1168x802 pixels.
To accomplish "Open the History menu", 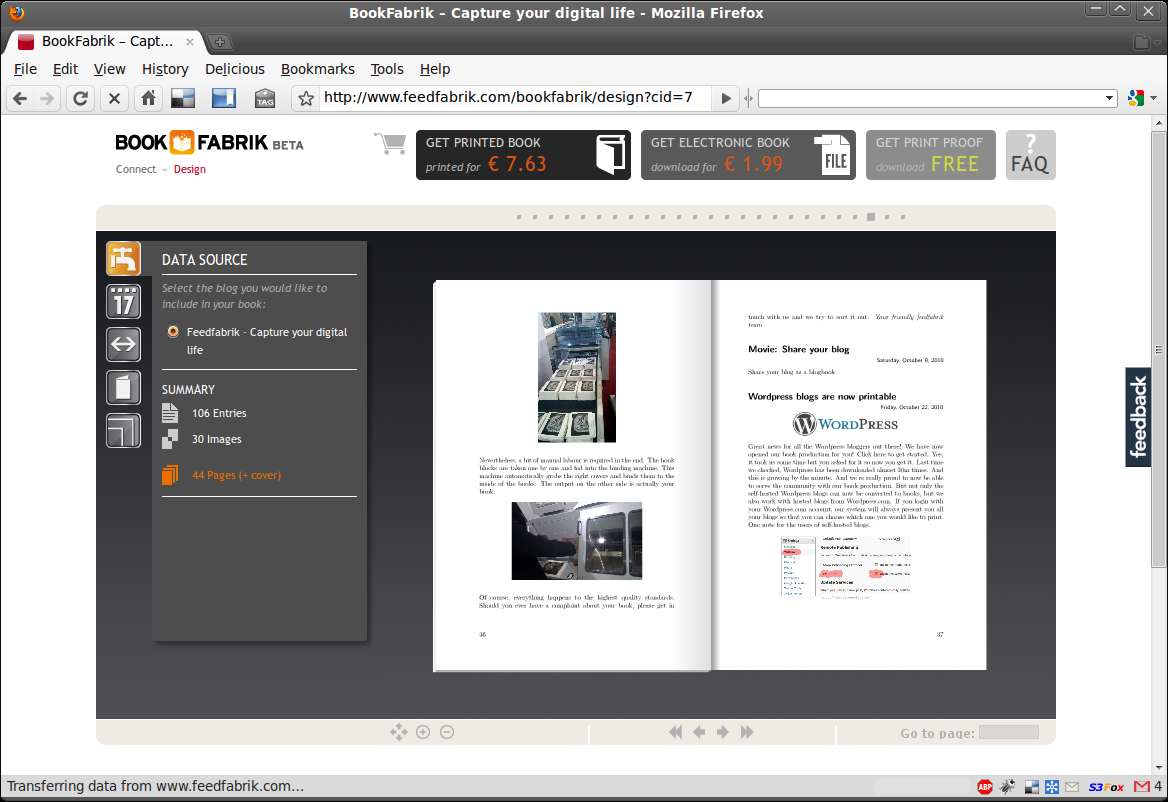I will pyautogui.click(x=165, y=69).
